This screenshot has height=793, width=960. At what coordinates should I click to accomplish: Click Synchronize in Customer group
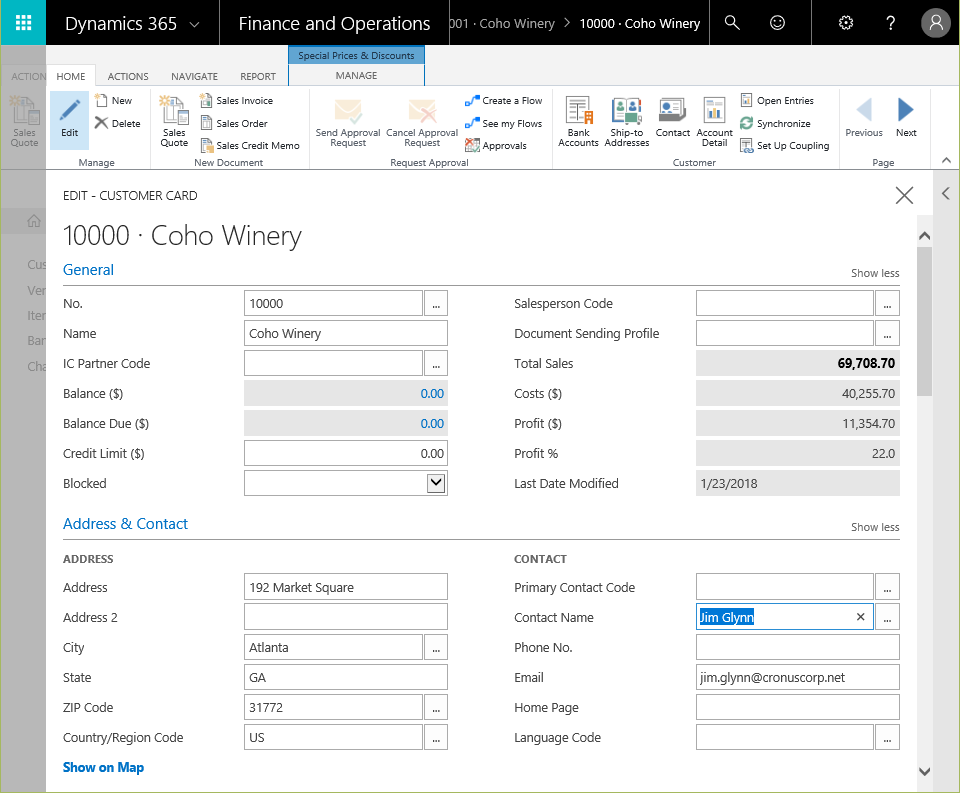point(775,123)
